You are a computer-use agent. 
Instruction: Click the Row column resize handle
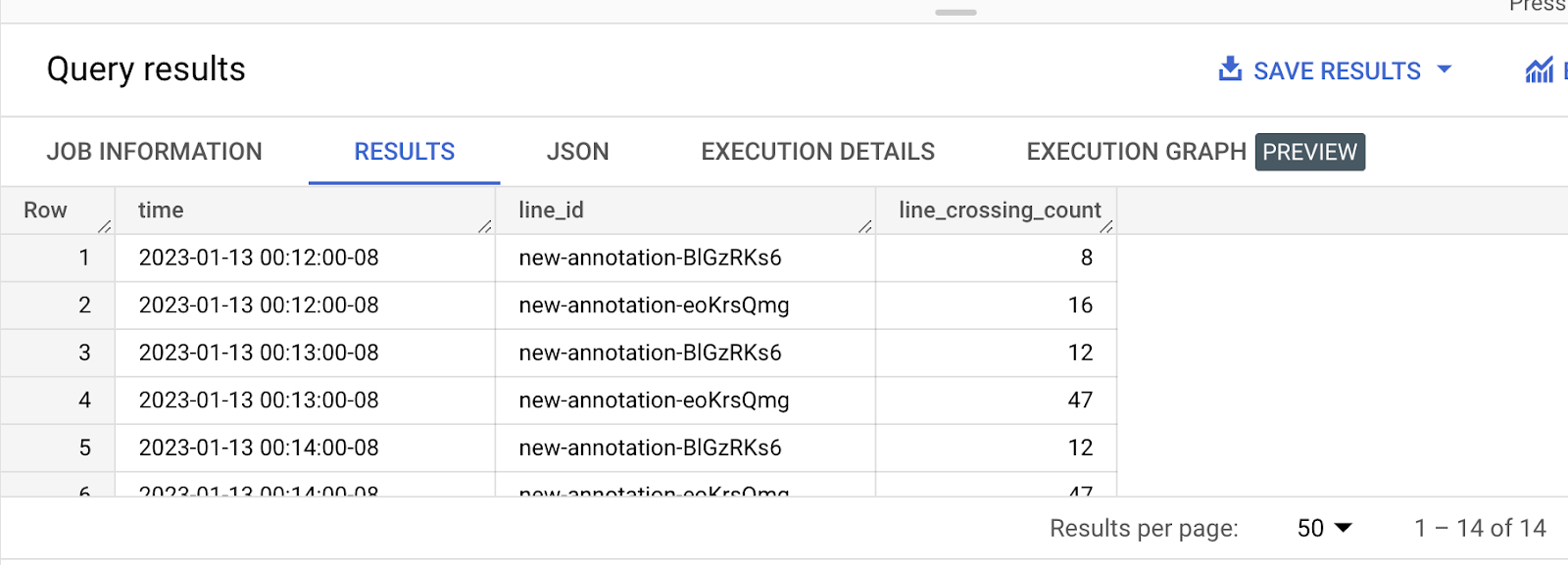tap(104, 227)
